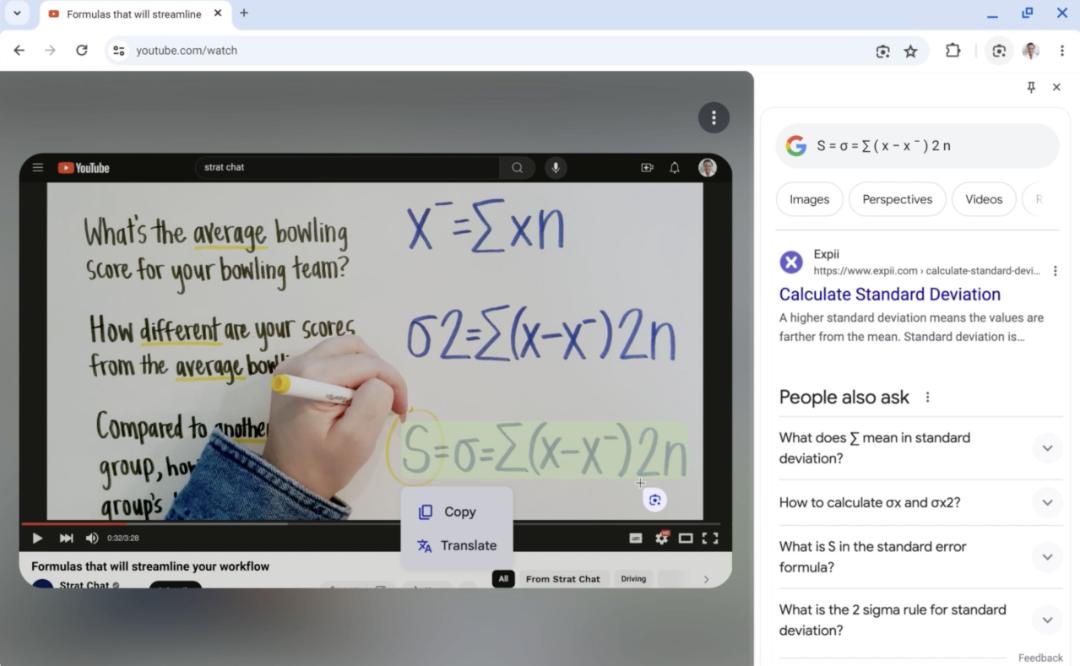The image size is (1080, 666).
Task: Open the Calculate Standard Deviation result link
Action: pos(889,294)
